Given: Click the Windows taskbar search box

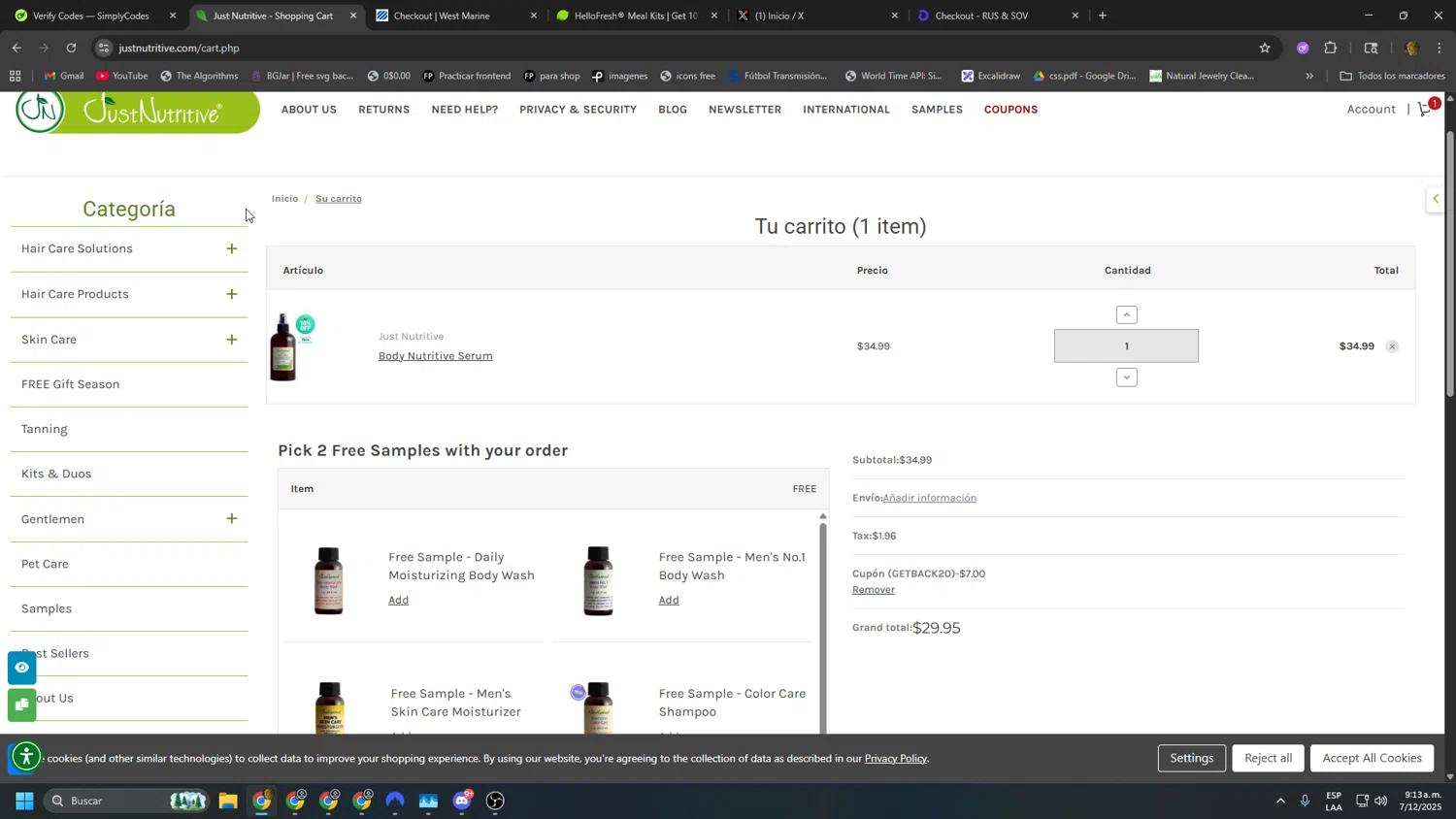Looking at the screenshot, I should pyautogui.click(x=126, y=801).
